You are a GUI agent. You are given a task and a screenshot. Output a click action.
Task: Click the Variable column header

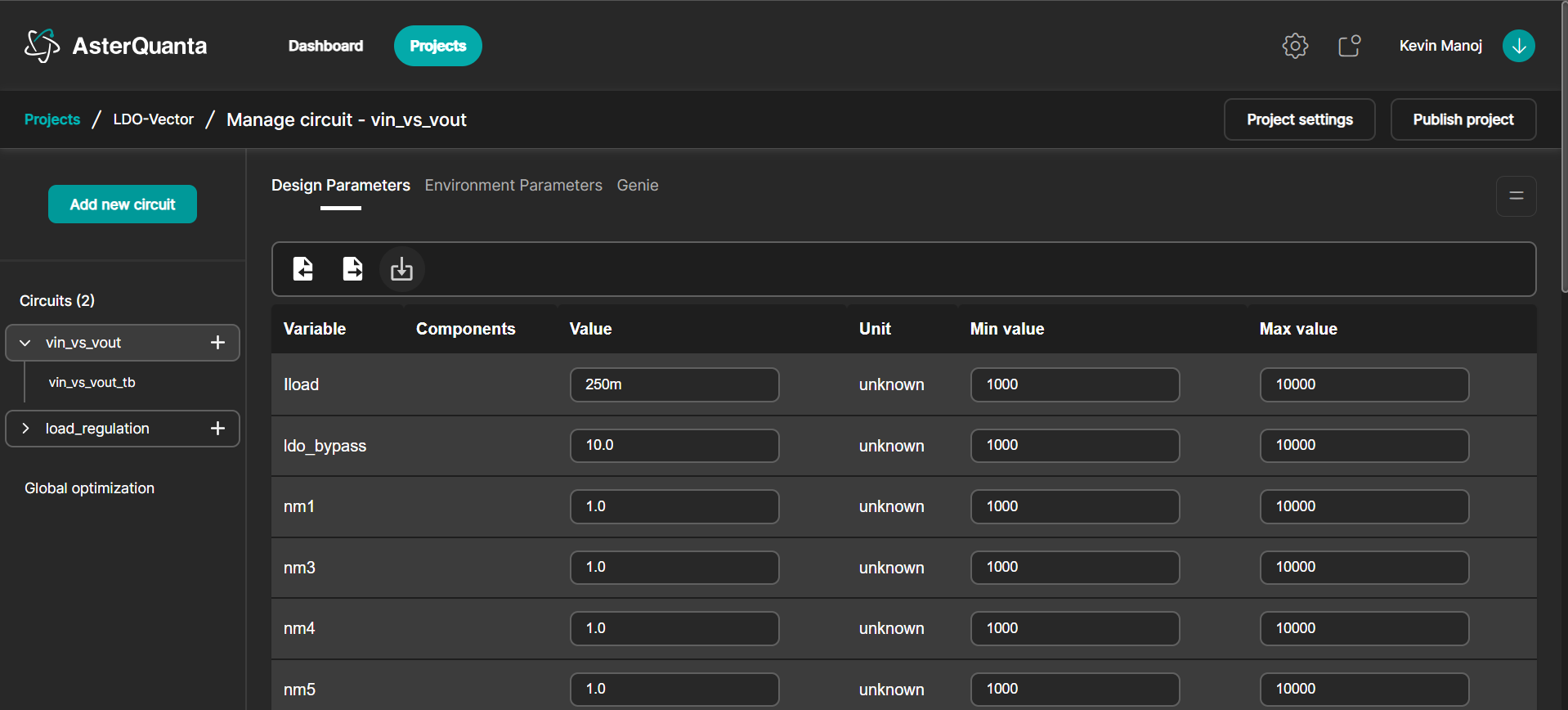pos(315,329)
